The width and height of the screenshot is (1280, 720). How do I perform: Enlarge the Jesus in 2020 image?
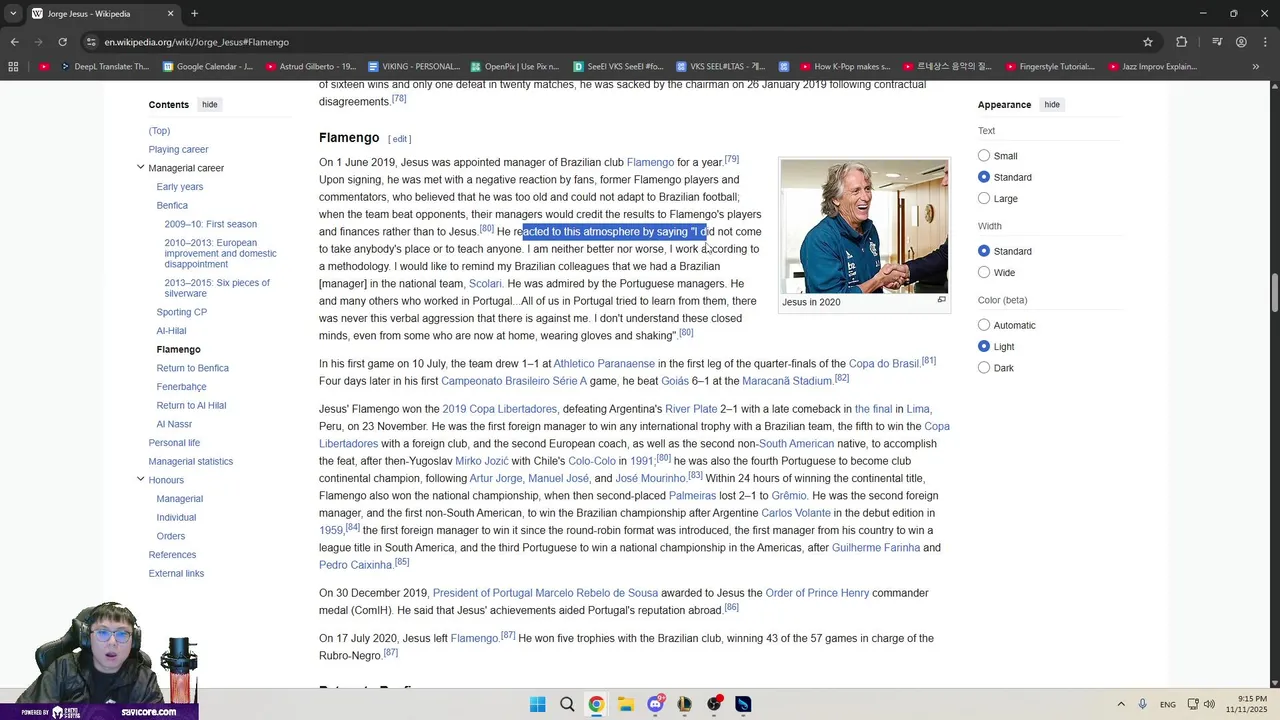coord(941,300)
